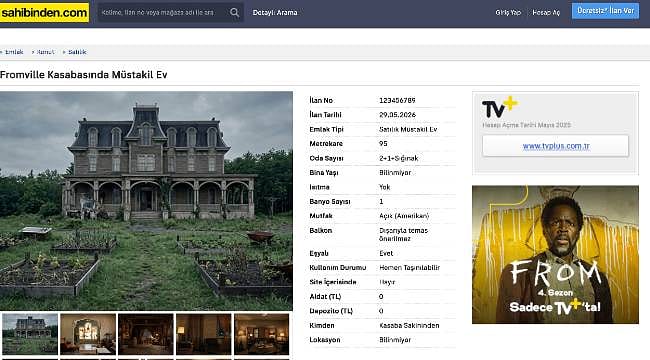Viewport: 650px width, 360px height.
Task: Click the listing title Fromville Kasabasında Müstakil Ev
Action: coord(84,75)
